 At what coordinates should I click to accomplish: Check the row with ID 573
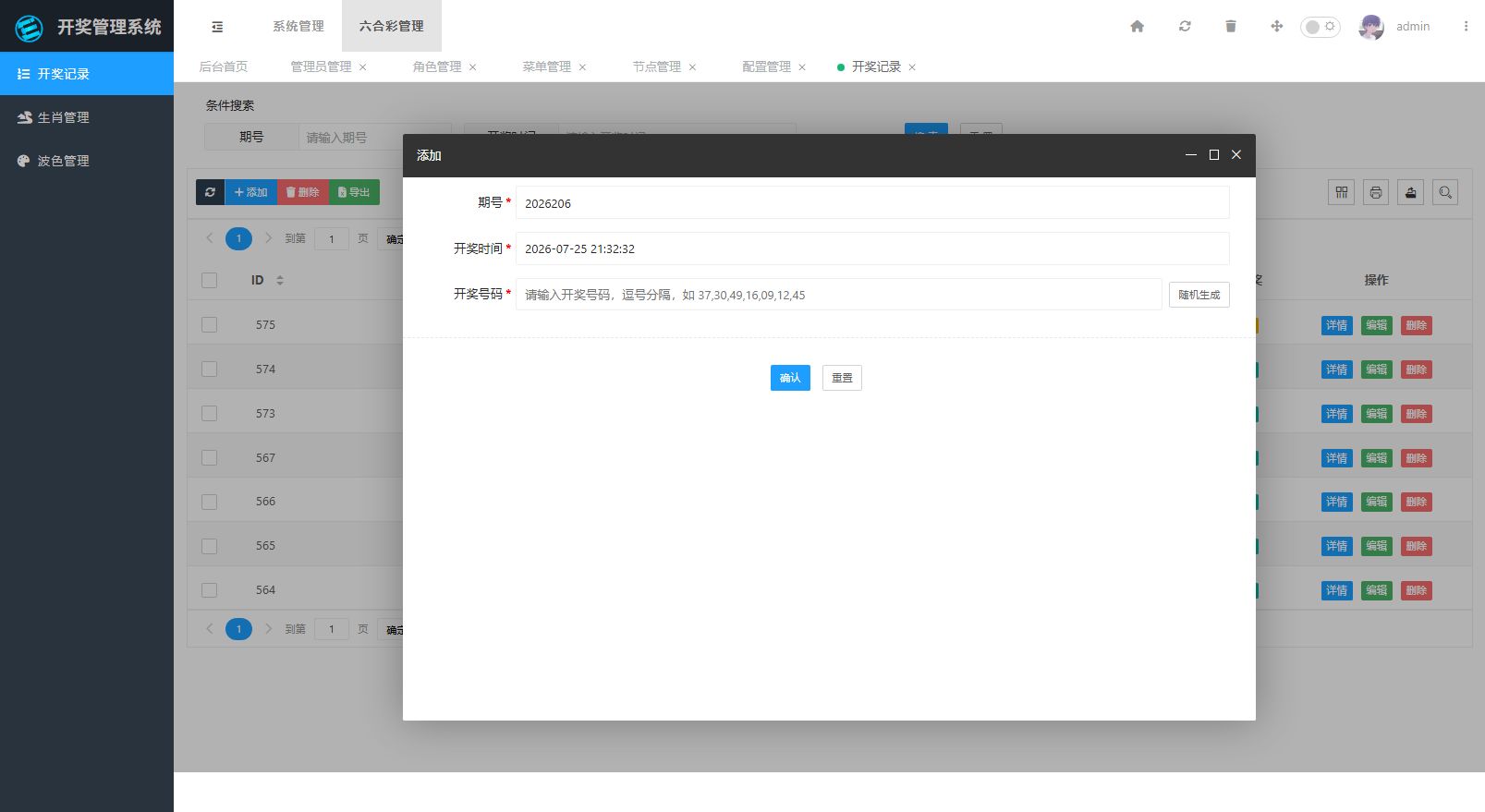[210, 413]
